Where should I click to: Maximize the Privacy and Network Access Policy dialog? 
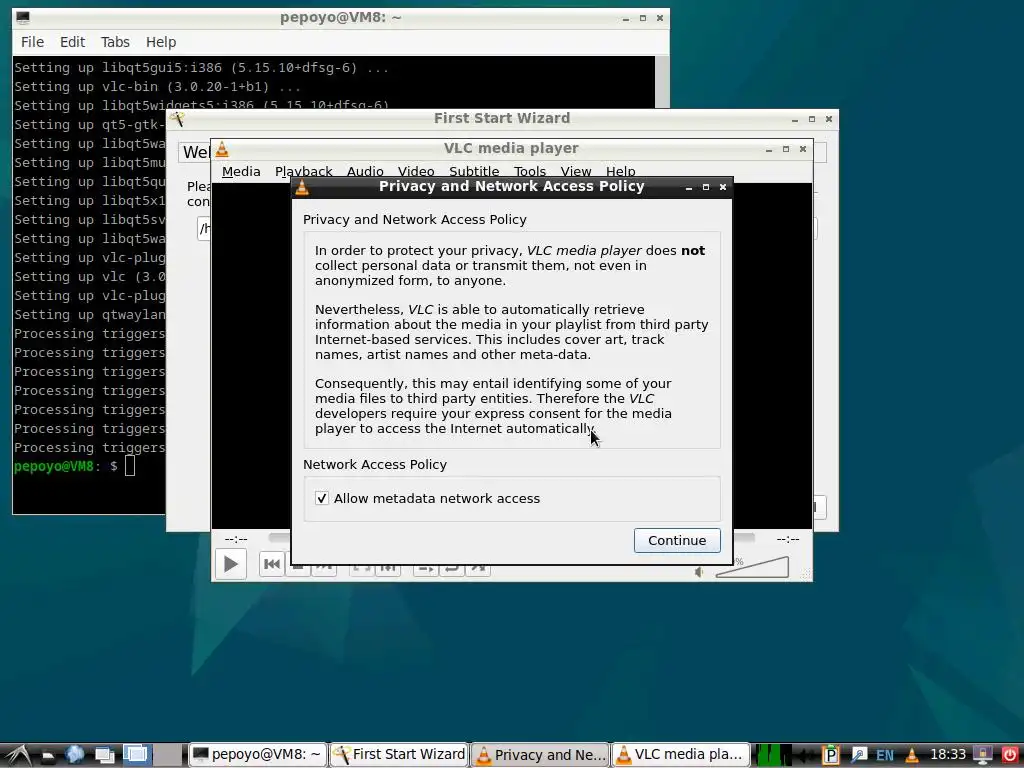pos(705,187)
